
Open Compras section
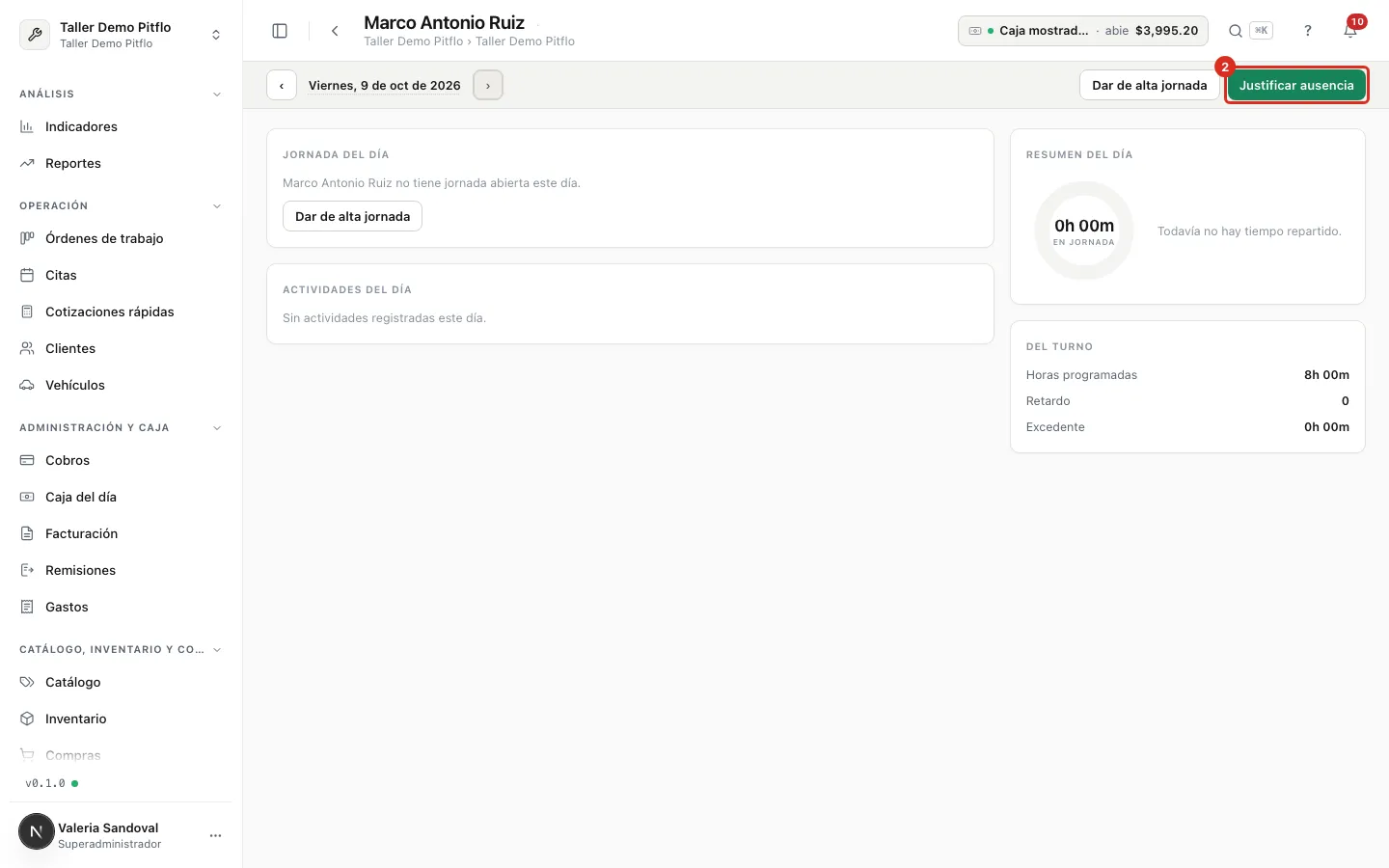point(121,755)
